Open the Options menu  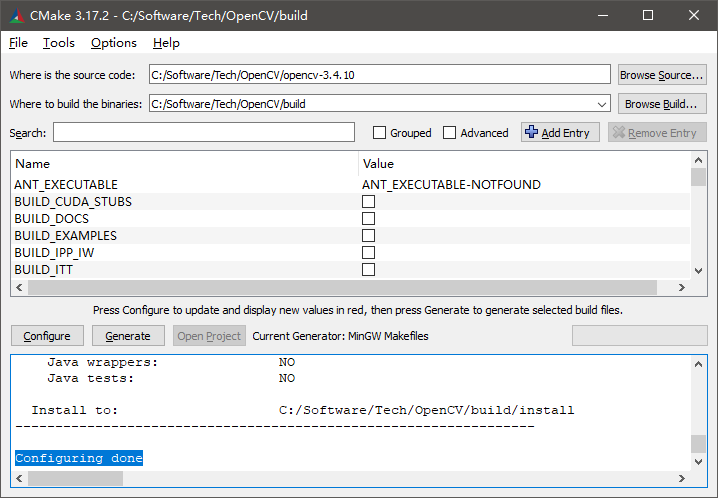(x=114, y=43)
